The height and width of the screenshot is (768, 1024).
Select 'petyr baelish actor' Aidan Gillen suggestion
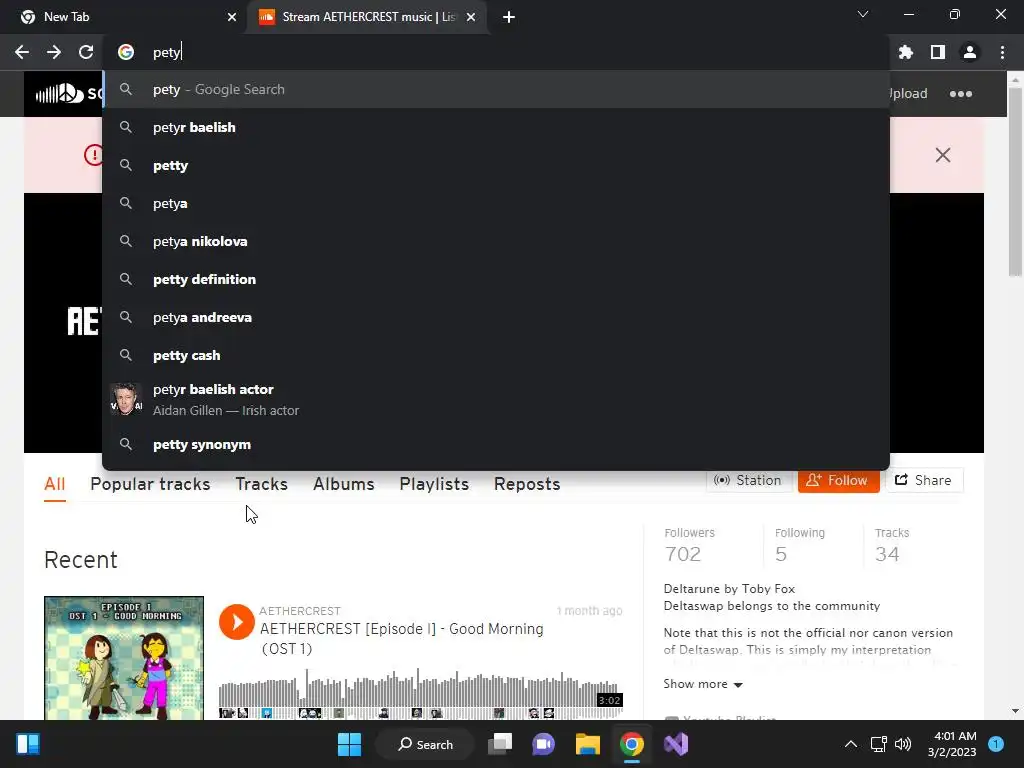(x=496, y=399)
